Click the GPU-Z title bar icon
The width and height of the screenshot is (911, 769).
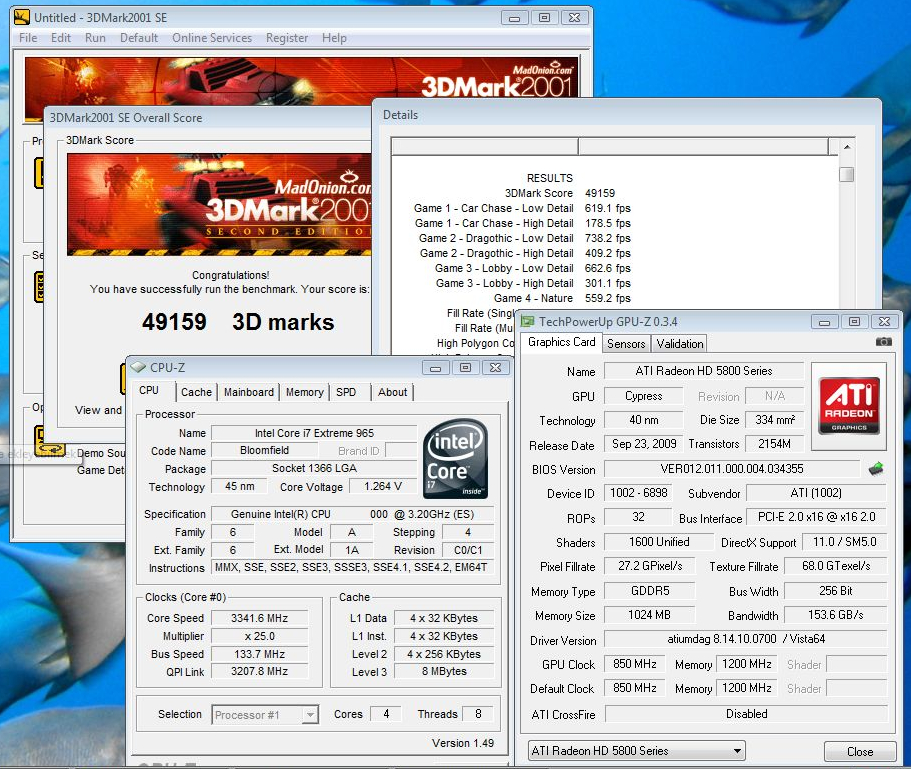click(x=527, y=321)
